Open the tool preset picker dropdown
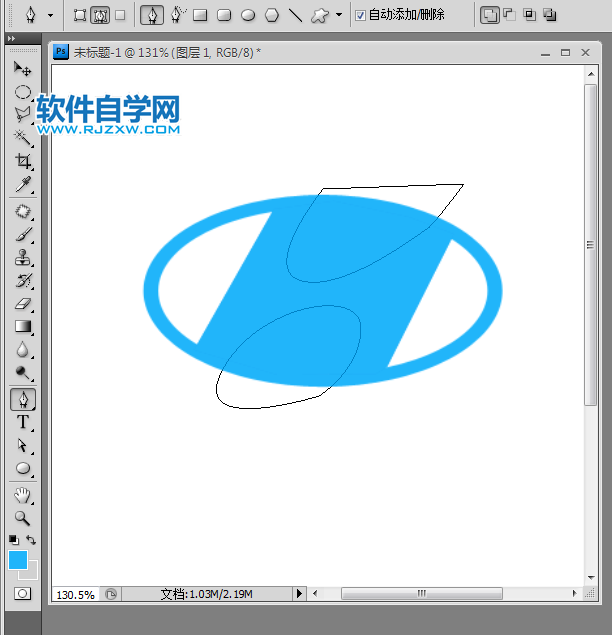Image resolution: width=612 pixels, height=635 pixels. pyautogui.click(x=50, y=15)
